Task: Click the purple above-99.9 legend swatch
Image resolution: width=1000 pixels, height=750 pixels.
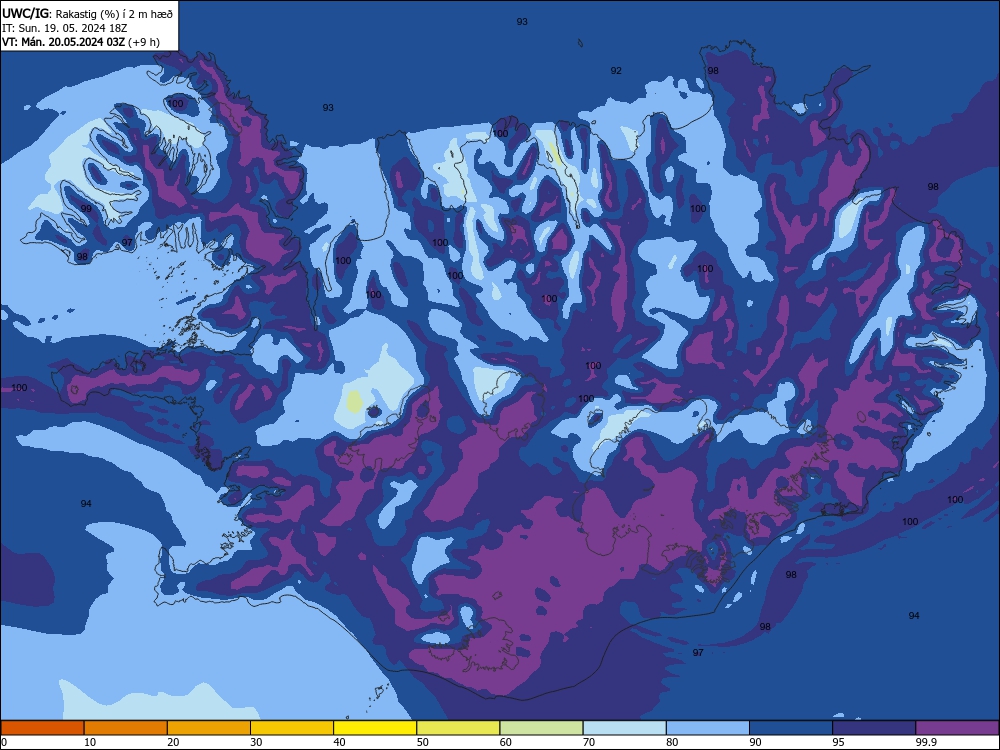Action: tap(957, 728)
